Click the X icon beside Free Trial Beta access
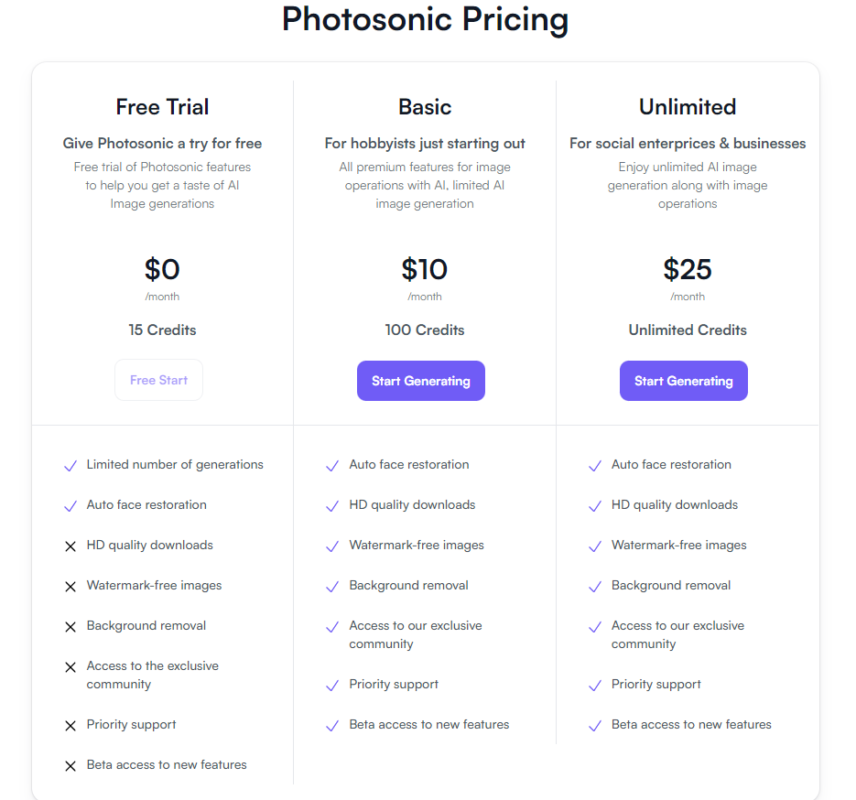Image resolution: width=856 pixels, height=800 pixels. point(70,766)
